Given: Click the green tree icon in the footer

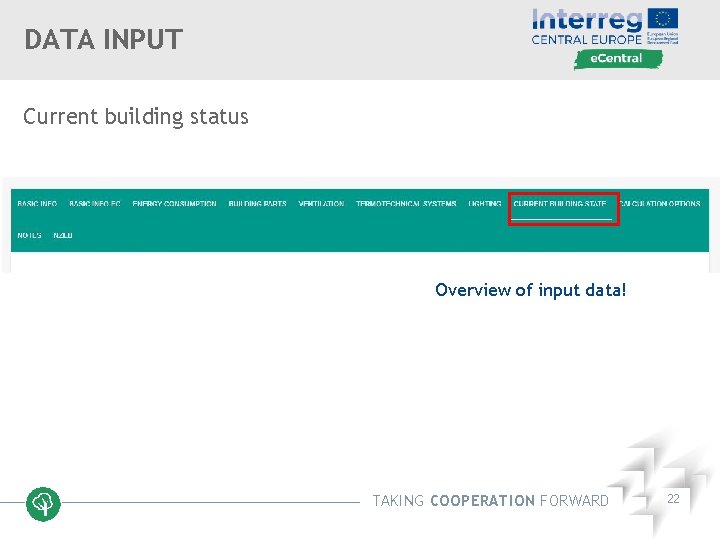Looking at the screenshot, I should point(43,504).
